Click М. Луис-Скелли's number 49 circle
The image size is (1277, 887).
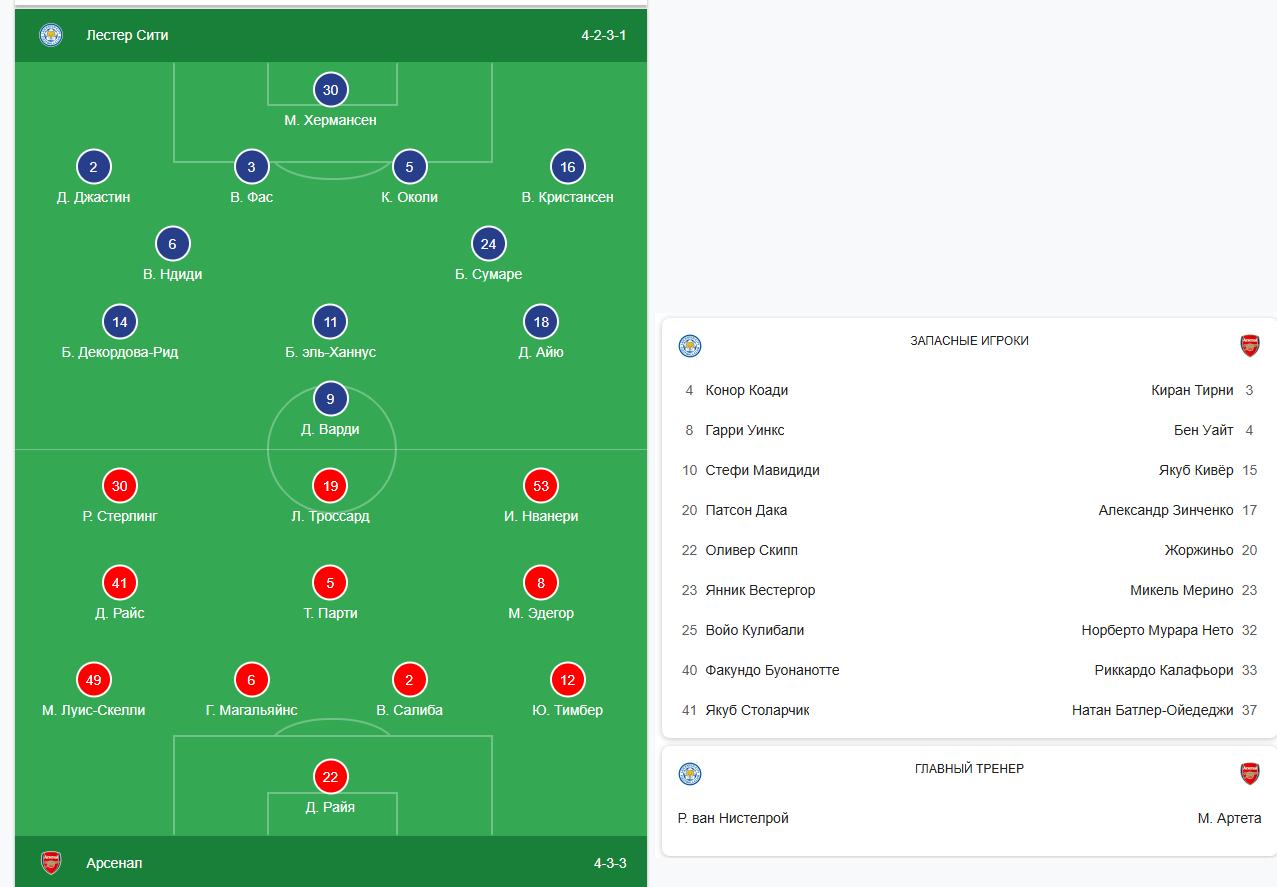click(x=94, y=681)
